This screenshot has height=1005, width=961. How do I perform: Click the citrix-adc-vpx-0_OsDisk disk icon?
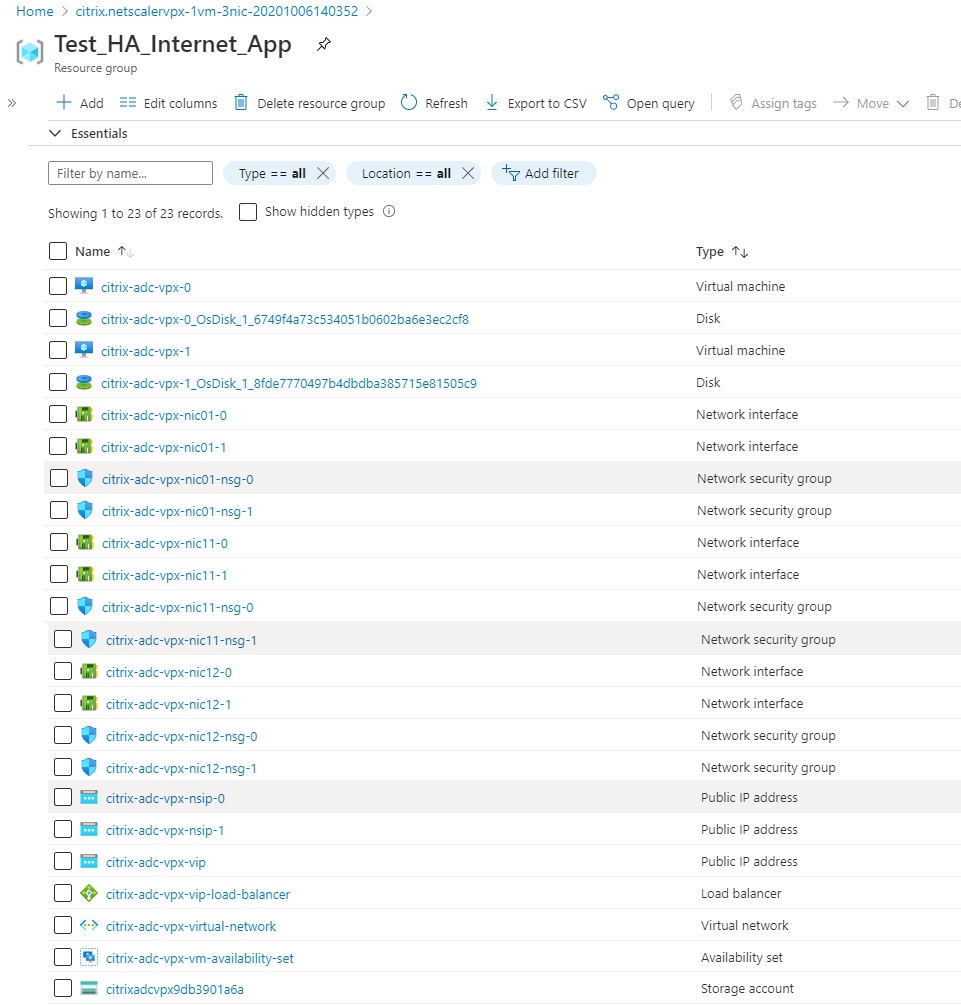[84, 318]
